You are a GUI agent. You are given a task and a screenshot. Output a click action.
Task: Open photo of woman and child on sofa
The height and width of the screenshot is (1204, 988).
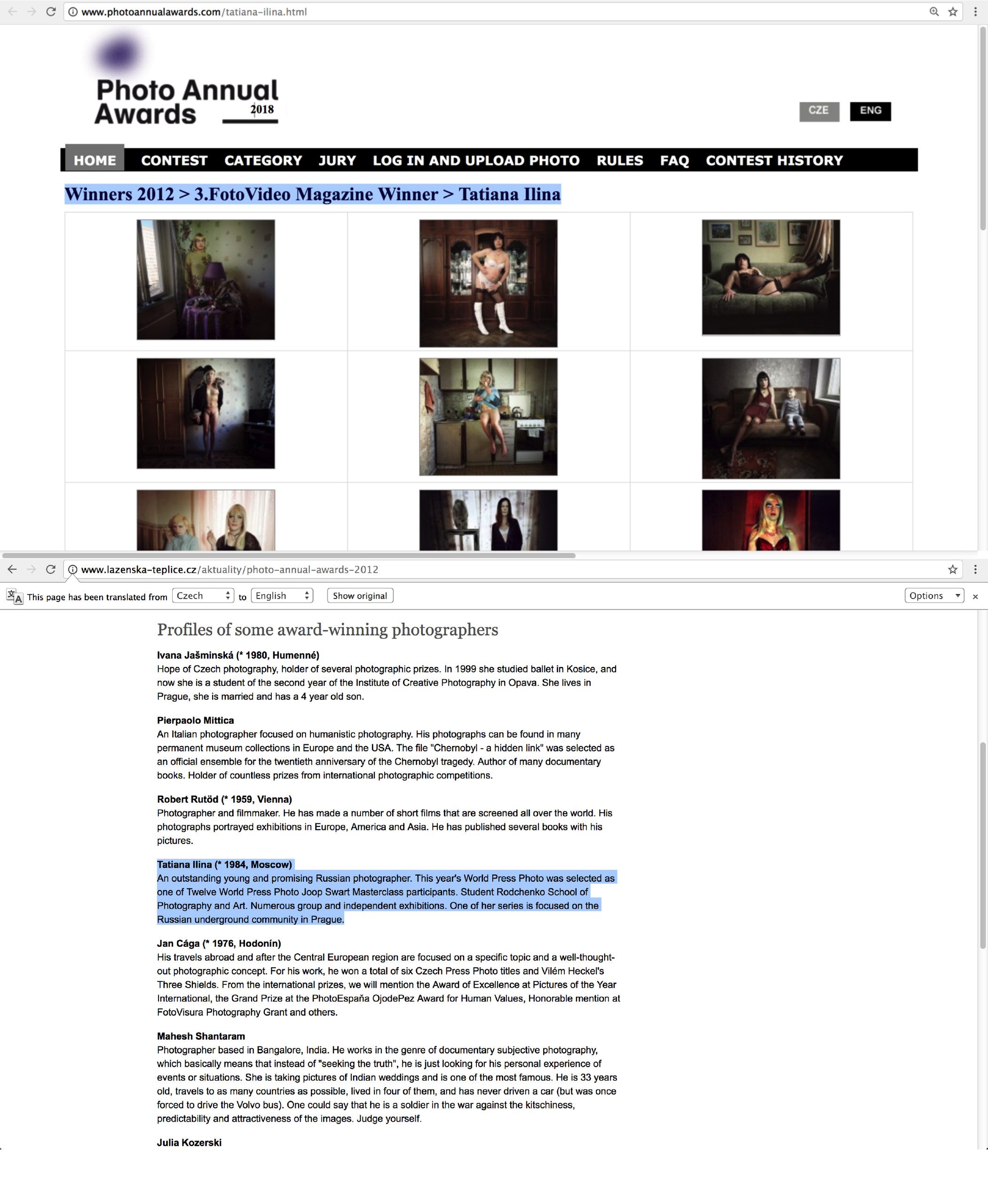click(x=771, y=419)
